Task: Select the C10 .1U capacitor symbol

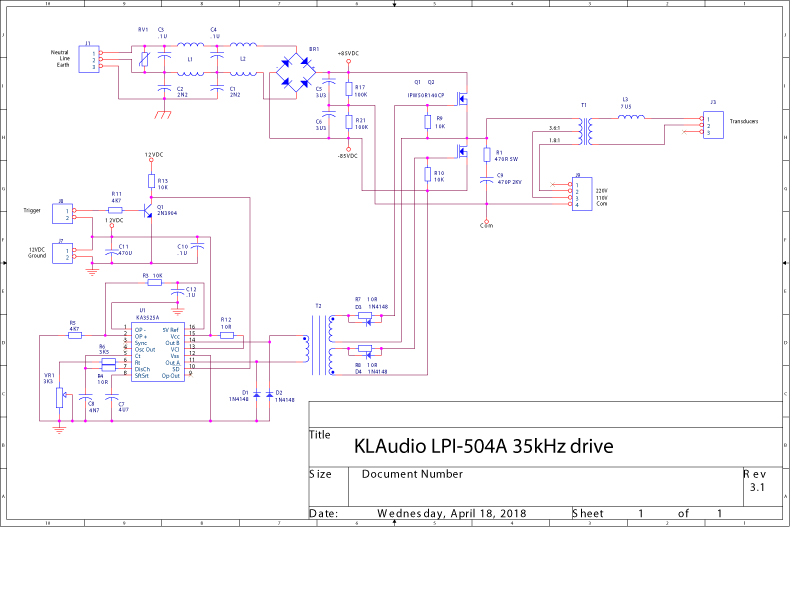Action: click(x=197, y=246)
